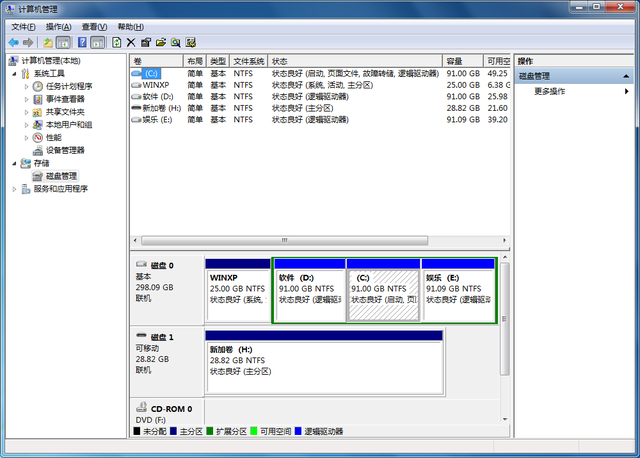
Task: Click the blue Help question mark icon
Action: pyautogui.click(x=82, y=43)
